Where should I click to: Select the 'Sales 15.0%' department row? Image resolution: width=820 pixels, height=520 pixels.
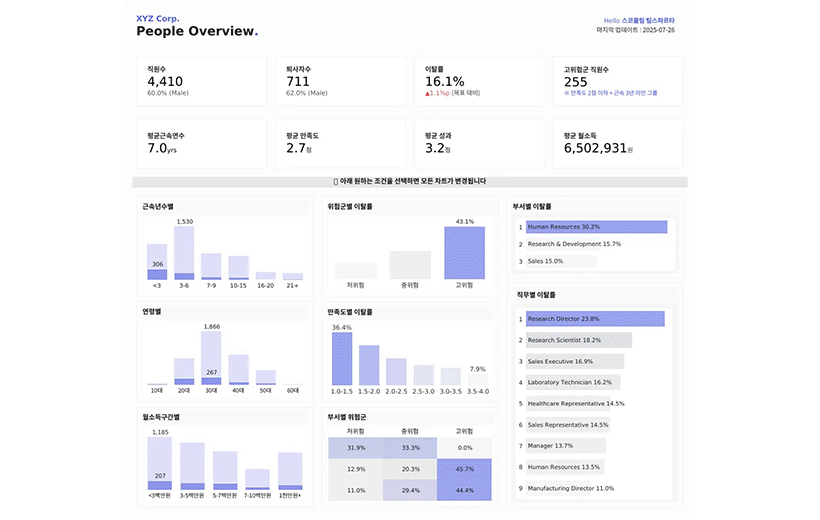point(561,261)
